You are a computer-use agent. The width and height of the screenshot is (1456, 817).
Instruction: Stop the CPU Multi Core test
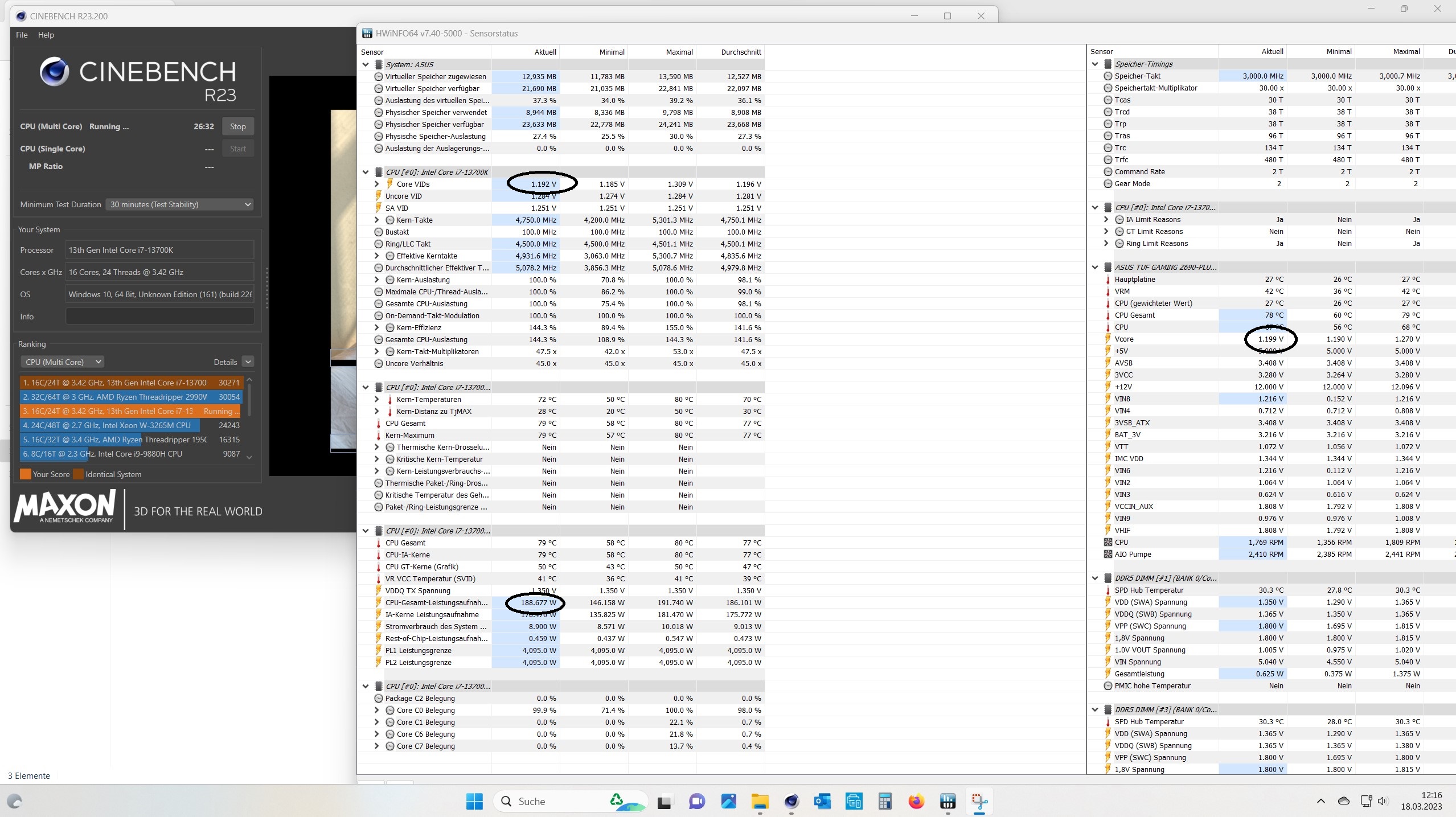tap(237, 126)
